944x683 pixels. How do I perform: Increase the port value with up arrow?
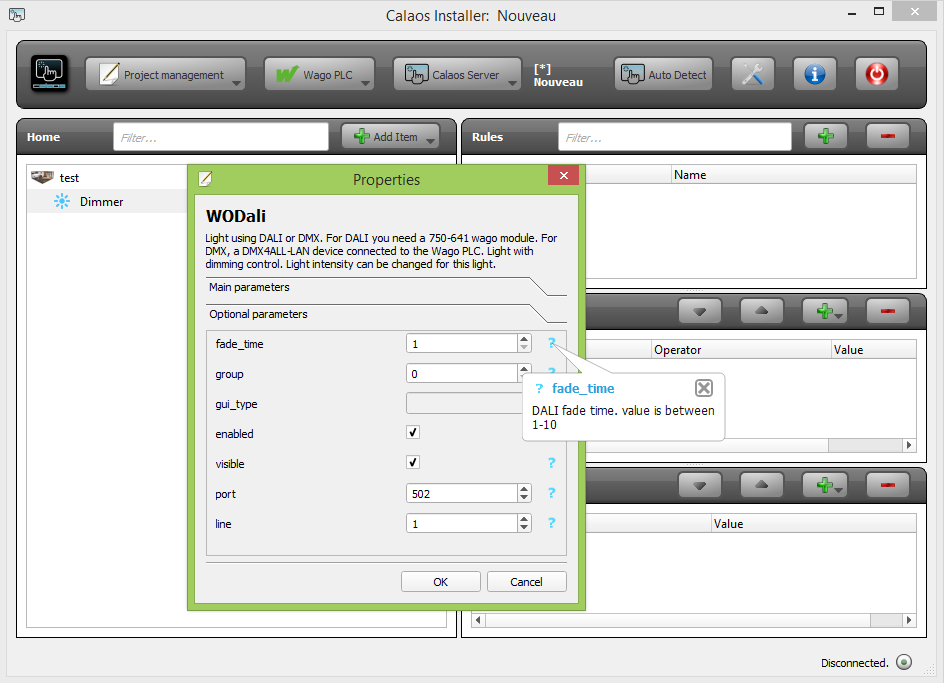click(x=524, y=489)
